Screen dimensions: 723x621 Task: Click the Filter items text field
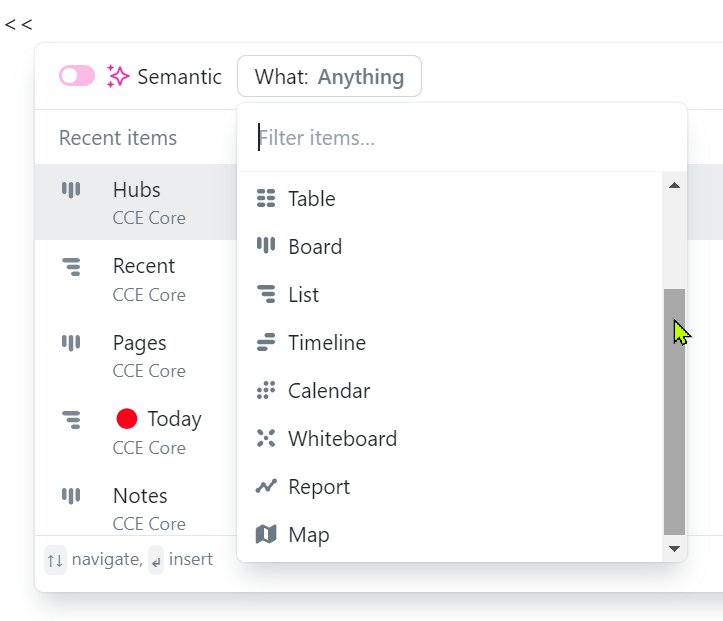[x=461, y=138]
